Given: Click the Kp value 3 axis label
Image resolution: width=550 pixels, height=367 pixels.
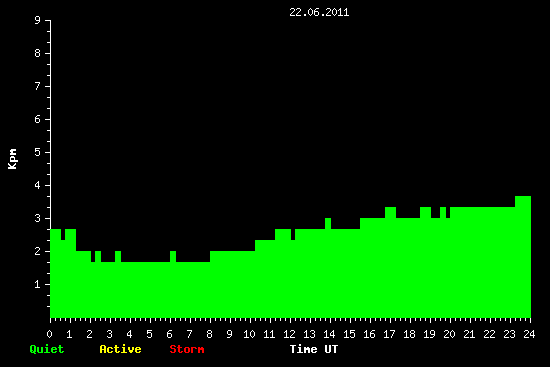Looking at the screenshot, I should coord(38,218).
